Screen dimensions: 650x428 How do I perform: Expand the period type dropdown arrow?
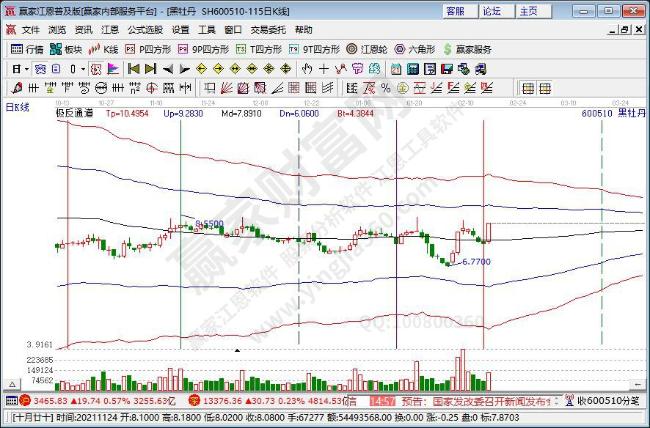tap(27, 69)
